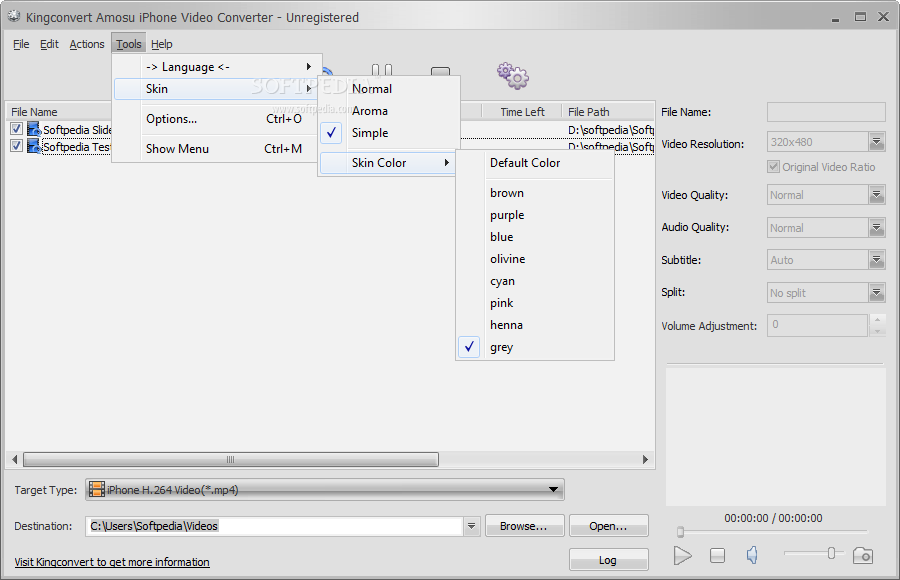
Task: Open the Destination path dropdown arrow
Action: tap(471, 525)
